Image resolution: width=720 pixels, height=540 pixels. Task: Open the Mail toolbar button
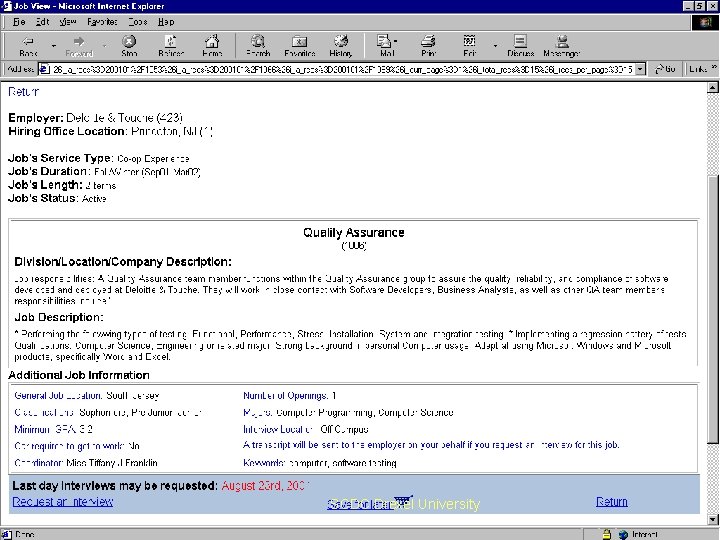(x=387, y=46)
